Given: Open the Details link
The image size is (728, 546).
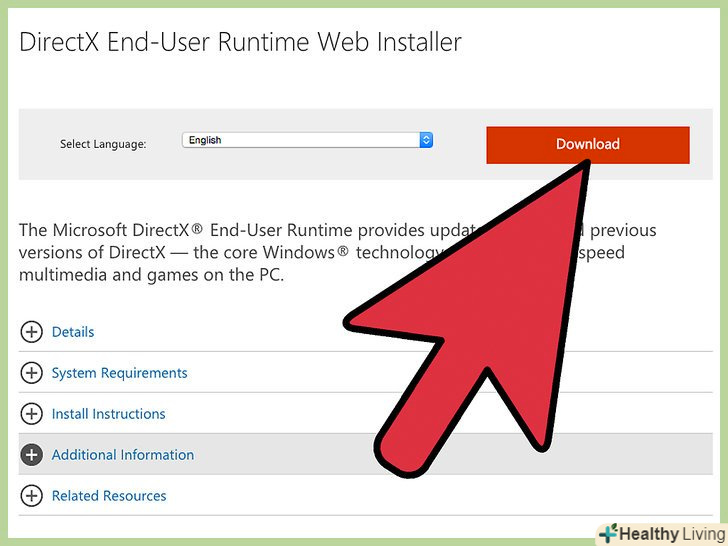Looking at the screenshot, I should pyautogui.click(x=73, y=332).
